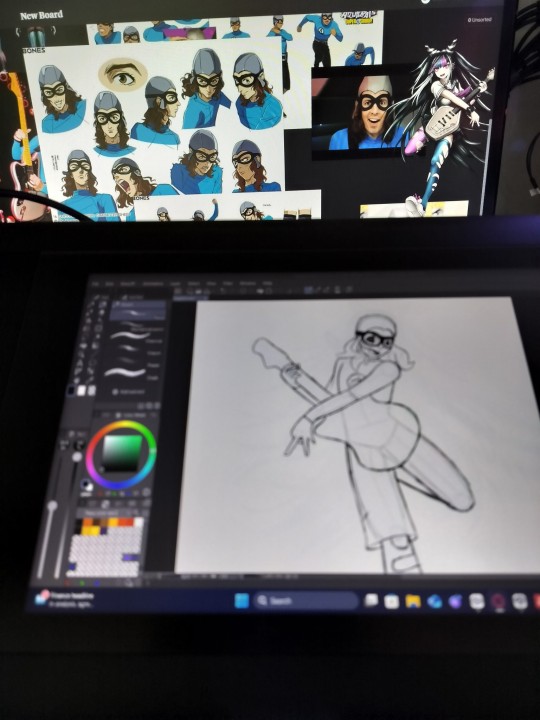
Task: Select the large character expression sheet image
Action: (x=154, y=124)
